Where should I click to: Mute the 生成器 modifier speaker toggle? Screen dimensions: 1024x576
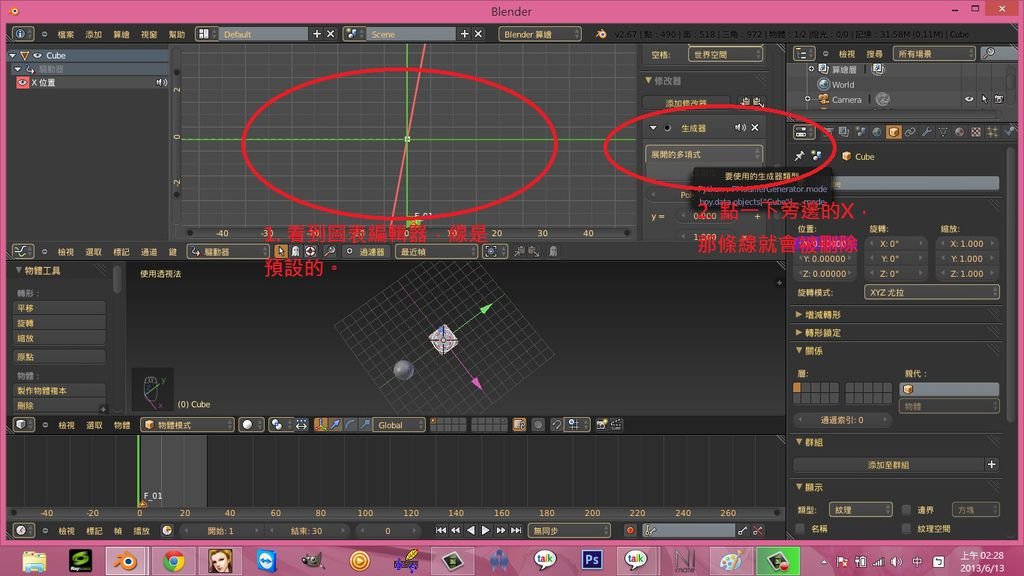click(x=739, y=128)
